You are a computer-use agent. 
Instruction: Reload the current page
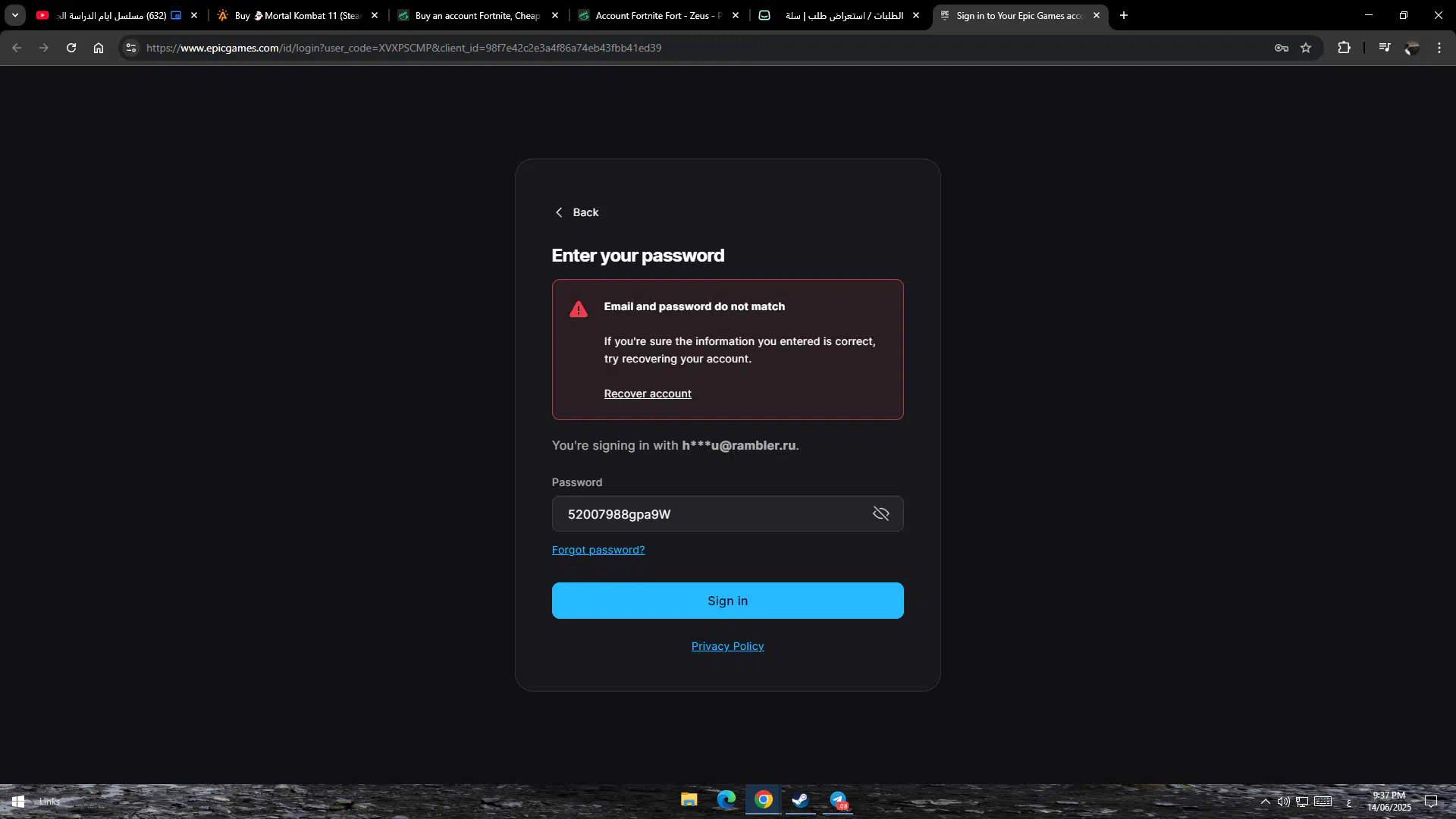point(71,48)
